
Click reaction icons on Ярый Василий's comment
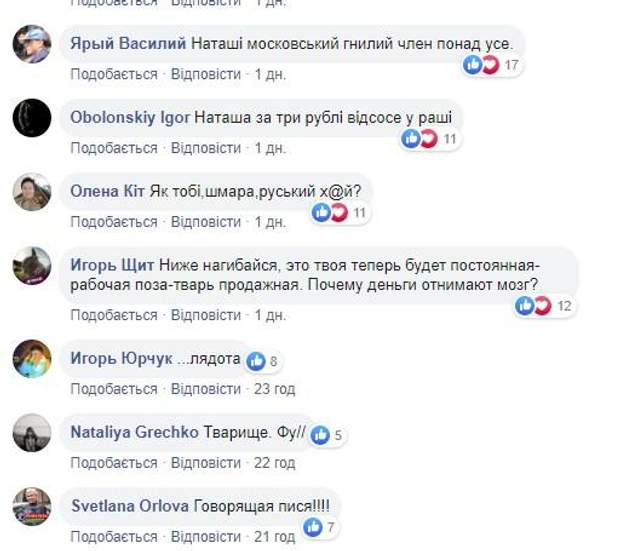click(481, 65)
